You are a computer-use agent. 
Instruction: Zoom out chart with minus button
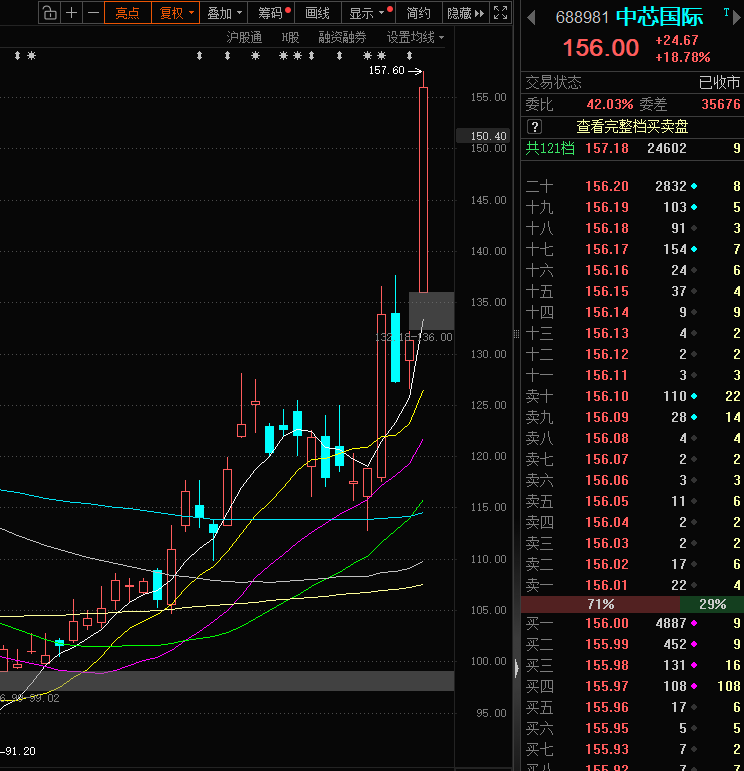pyautogui.click(x=93, y=13)
